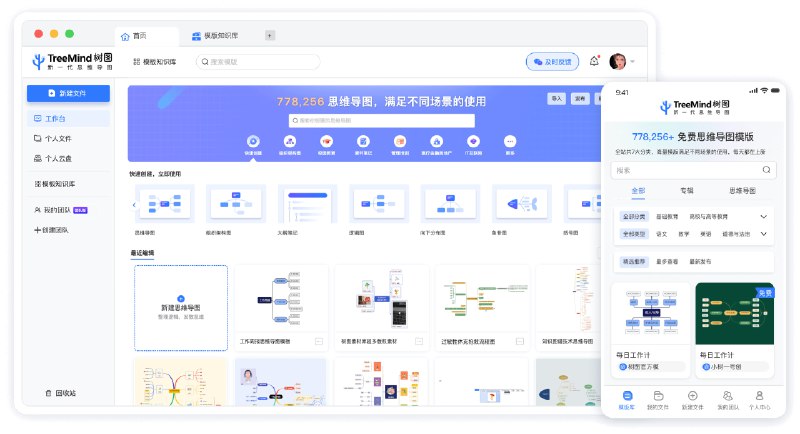Expand the user avatar dropdown arrow
800x434 pixels.
[x=633, y=62]
